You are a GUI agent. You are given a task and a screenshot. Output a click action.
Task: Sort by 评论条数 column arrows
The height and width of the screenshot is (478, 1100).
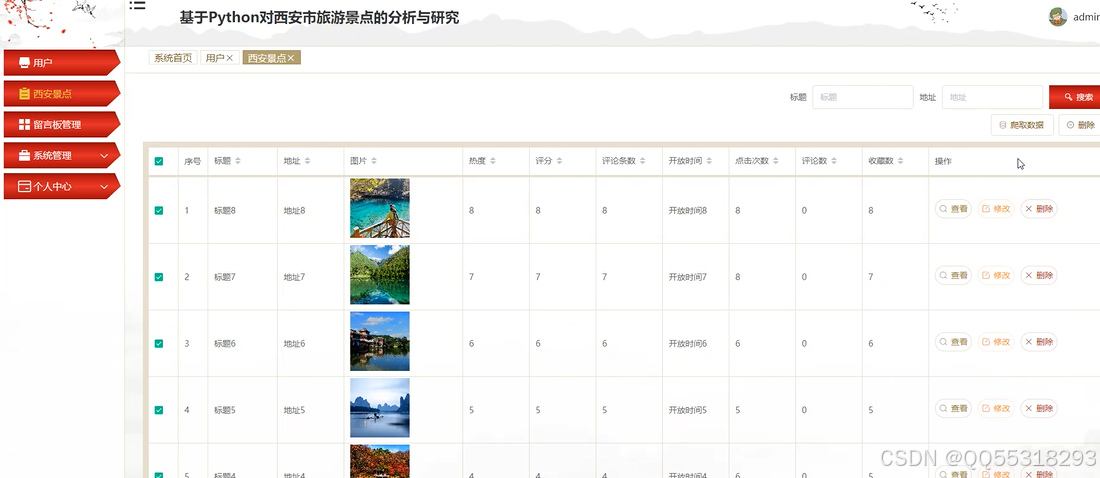[643, 161]
